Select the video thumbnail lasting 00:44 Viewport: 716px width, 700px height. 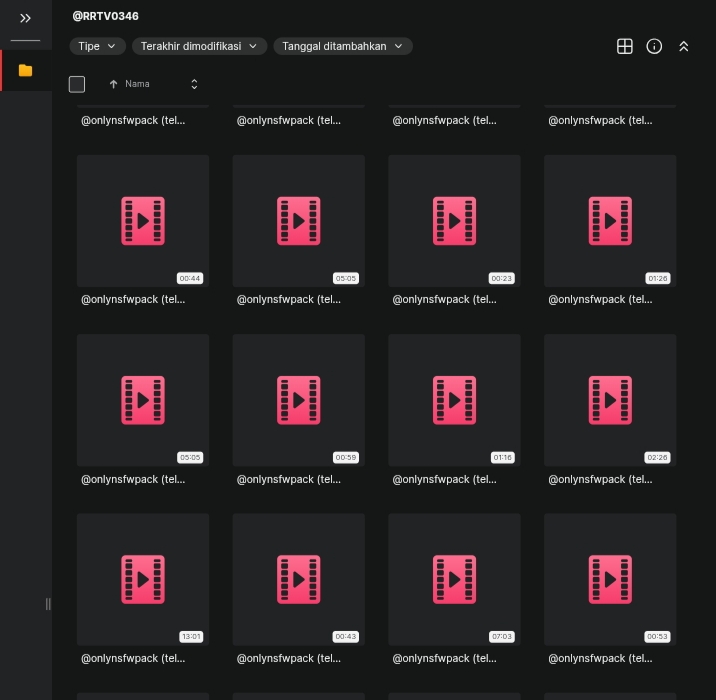click(x=143, y=221)
